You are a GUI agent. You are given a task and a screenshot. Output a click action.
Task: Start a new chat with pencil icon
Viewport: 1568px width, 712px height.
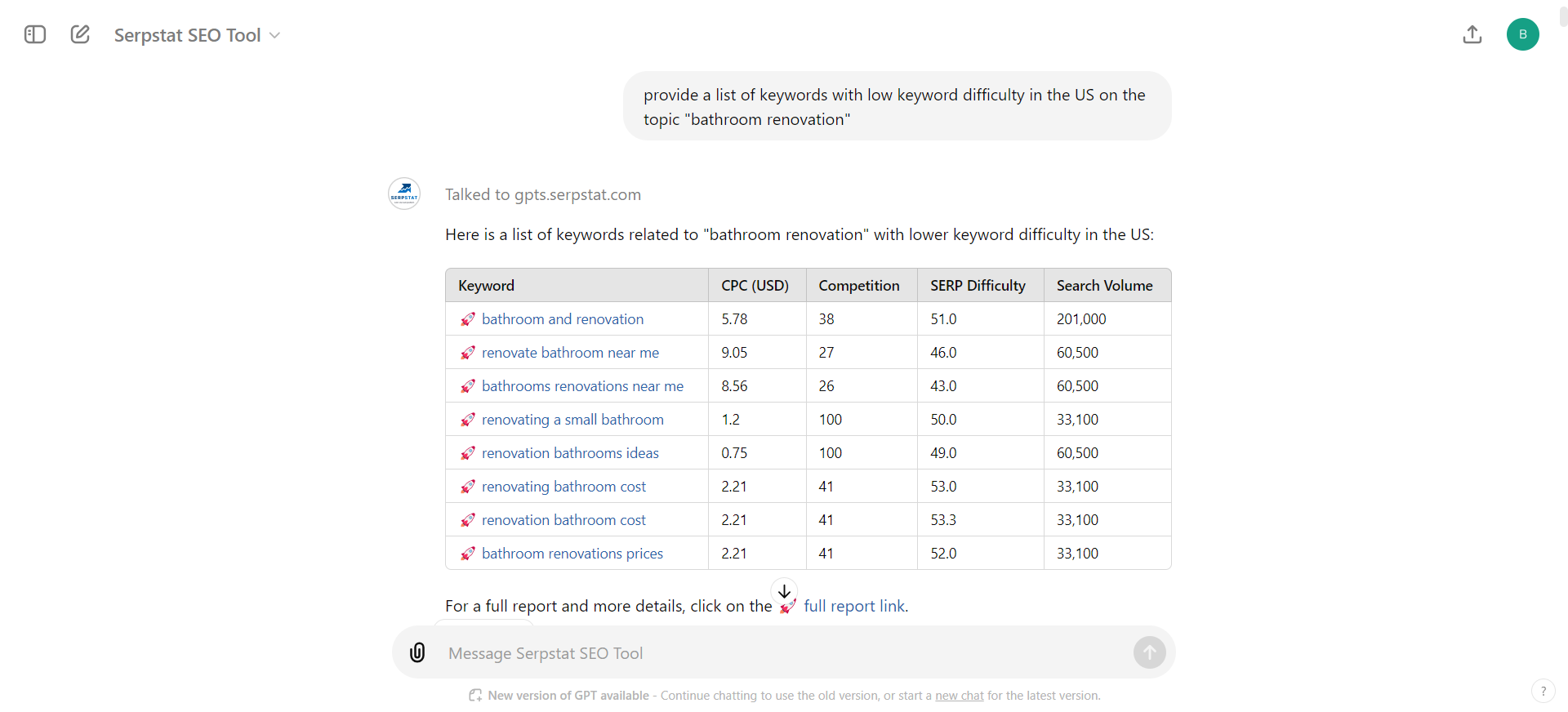pyautogui.click(x=80, y=34)
